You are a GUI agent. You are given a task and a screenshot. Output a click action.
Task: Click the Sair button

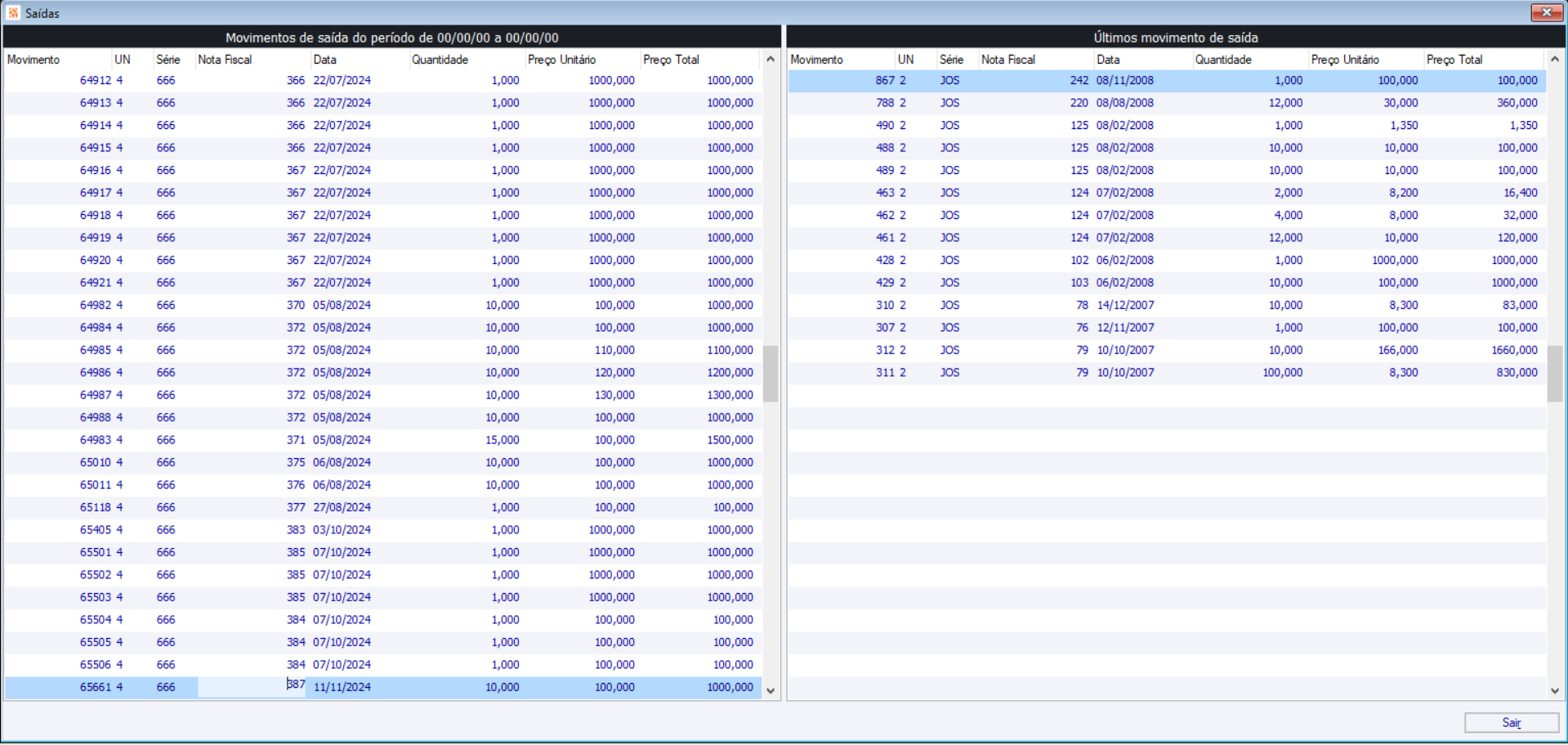(x=1512, y=723)
